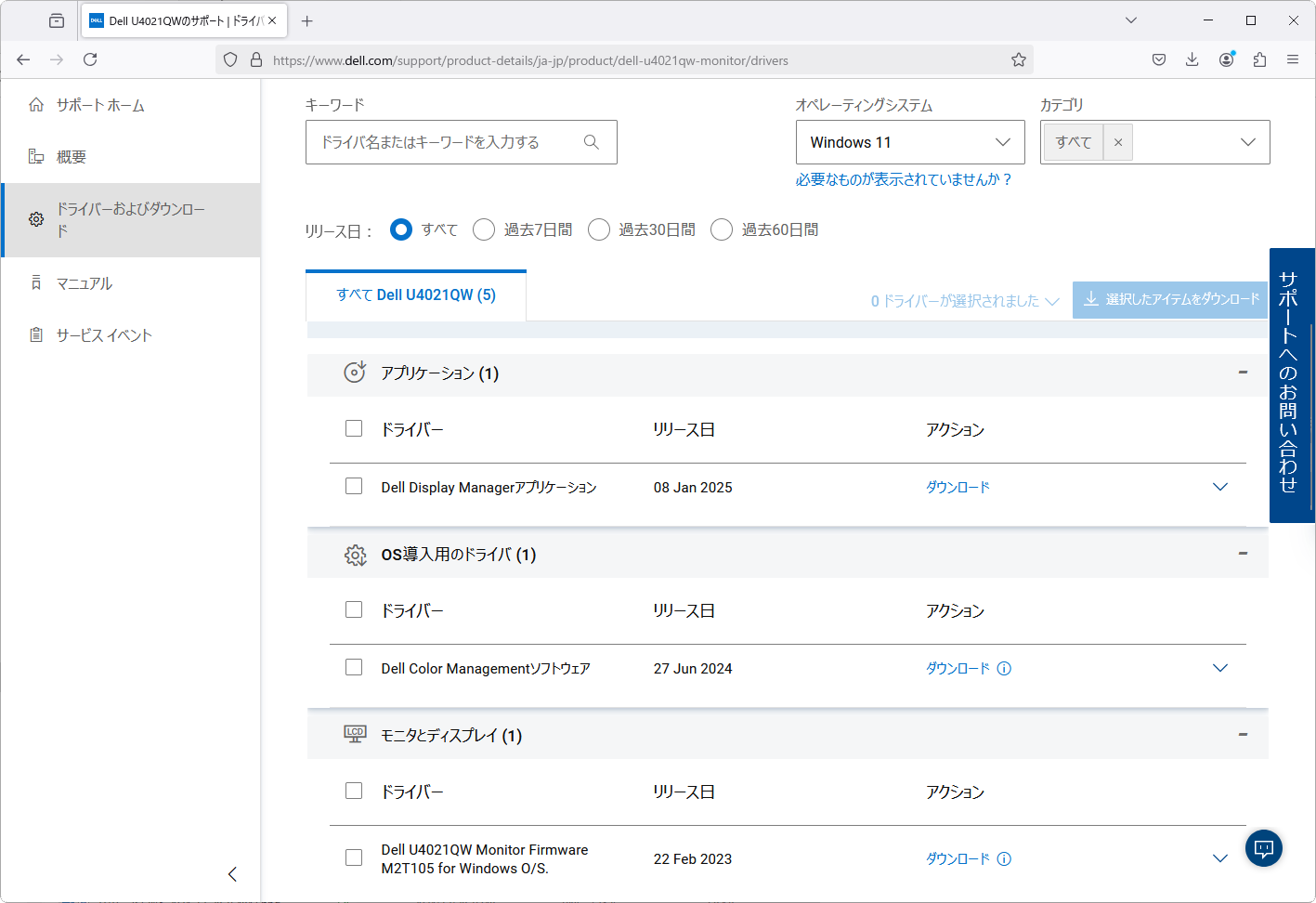
Task: Open the extensions puzzle icon
Action: pyautogui.click(x=1259, y=59)
